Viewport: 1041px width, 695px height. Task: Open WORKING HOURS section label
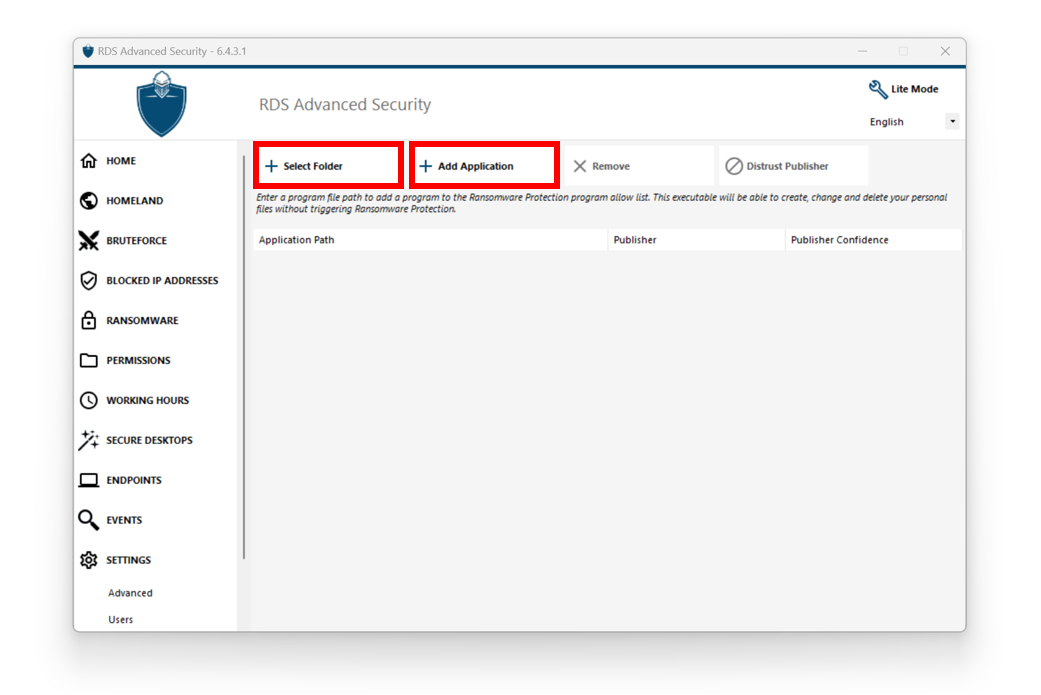coord(147,400)
